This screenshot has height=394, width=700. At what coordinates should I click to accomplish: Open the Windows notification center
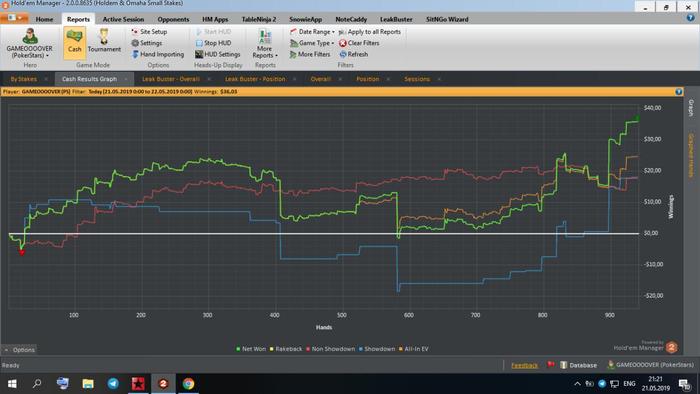click(684, 383)
